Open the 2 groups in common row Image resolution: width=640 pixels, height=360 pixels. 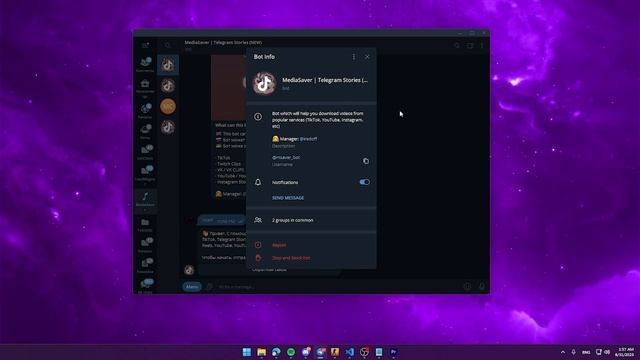311,220
